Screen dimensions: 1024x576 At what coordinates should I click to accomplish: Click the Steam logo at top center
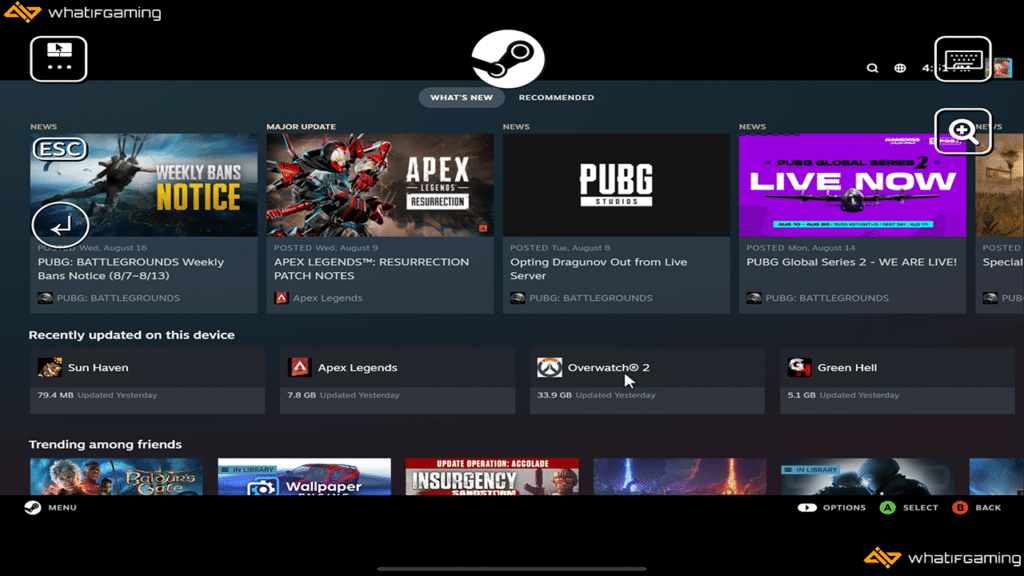coord(508,59)
